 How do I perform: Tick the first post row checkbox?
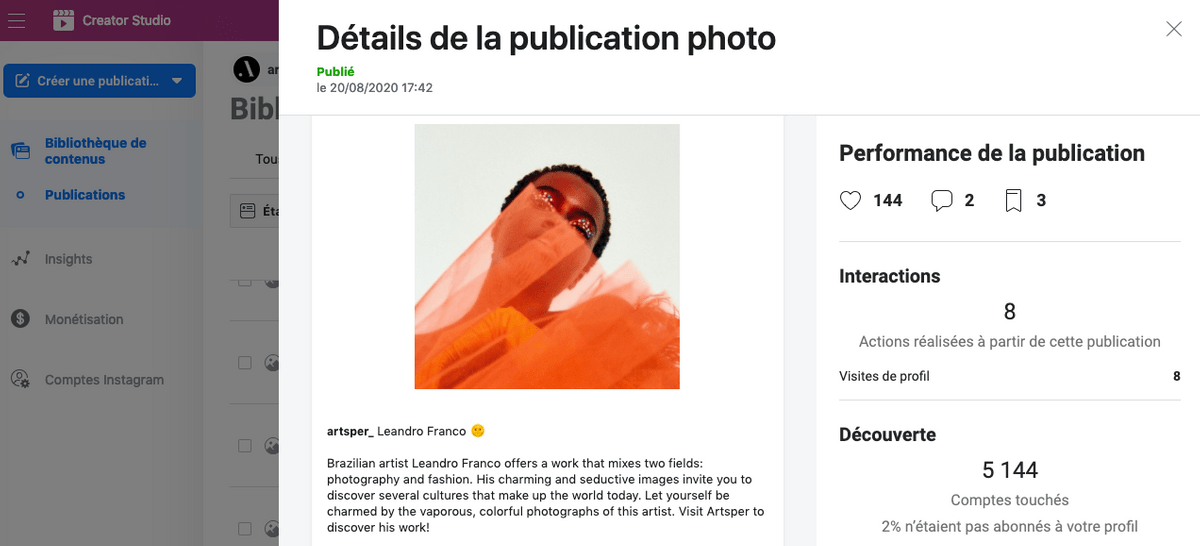(x=244, y=283)
